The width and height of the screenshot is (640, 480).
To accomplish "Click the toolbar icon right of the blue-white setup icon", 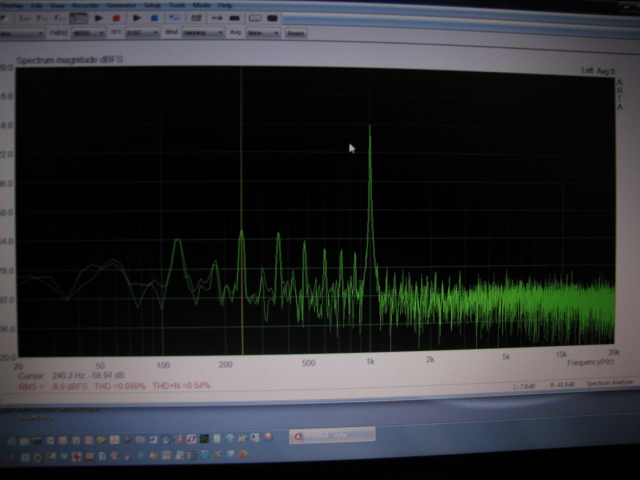I will (x=196, y=18).
